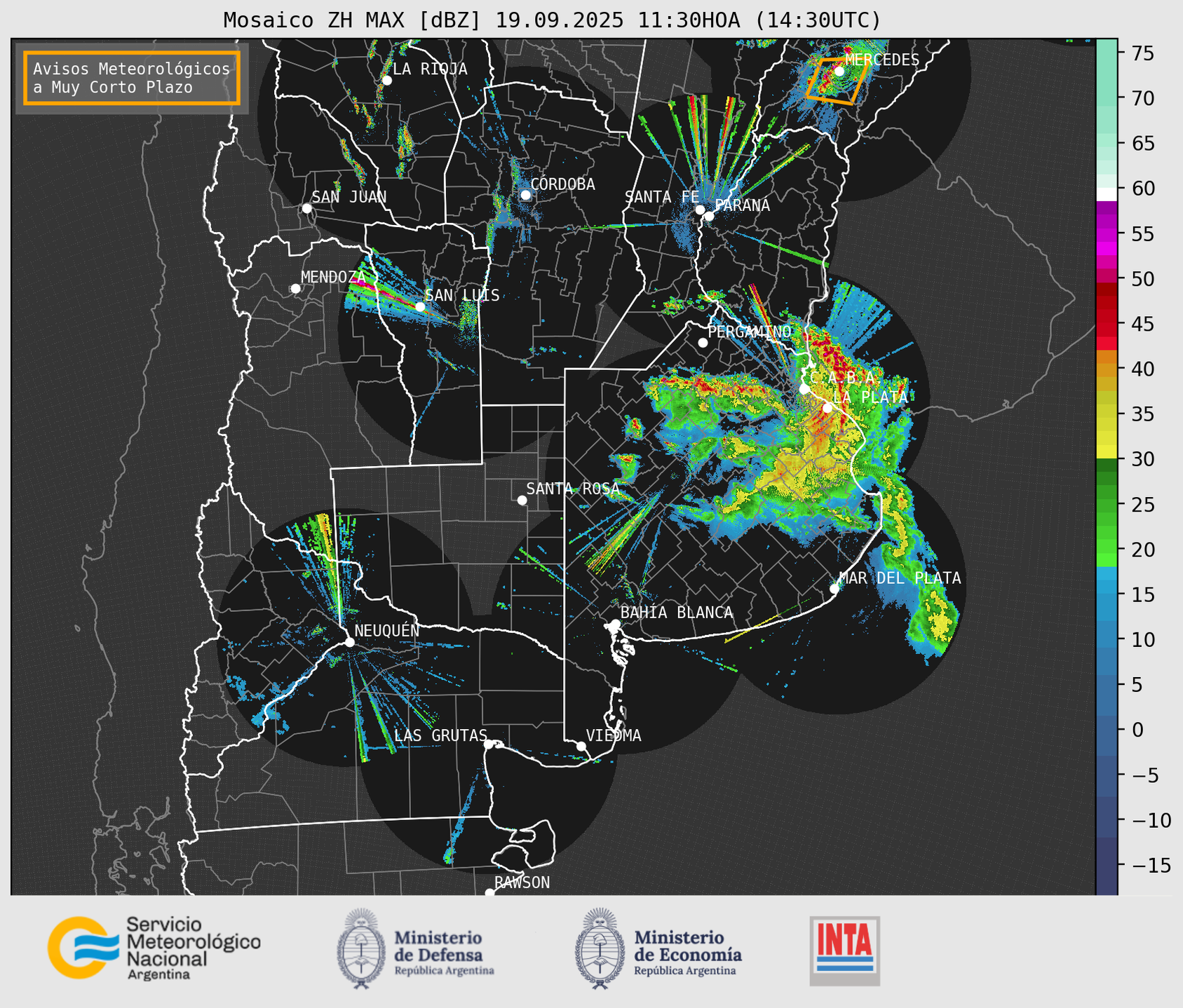The width and height of the screenshot is (1183, 1008).
Task: Click the Viedma city marker
Action: click(581, 746)
